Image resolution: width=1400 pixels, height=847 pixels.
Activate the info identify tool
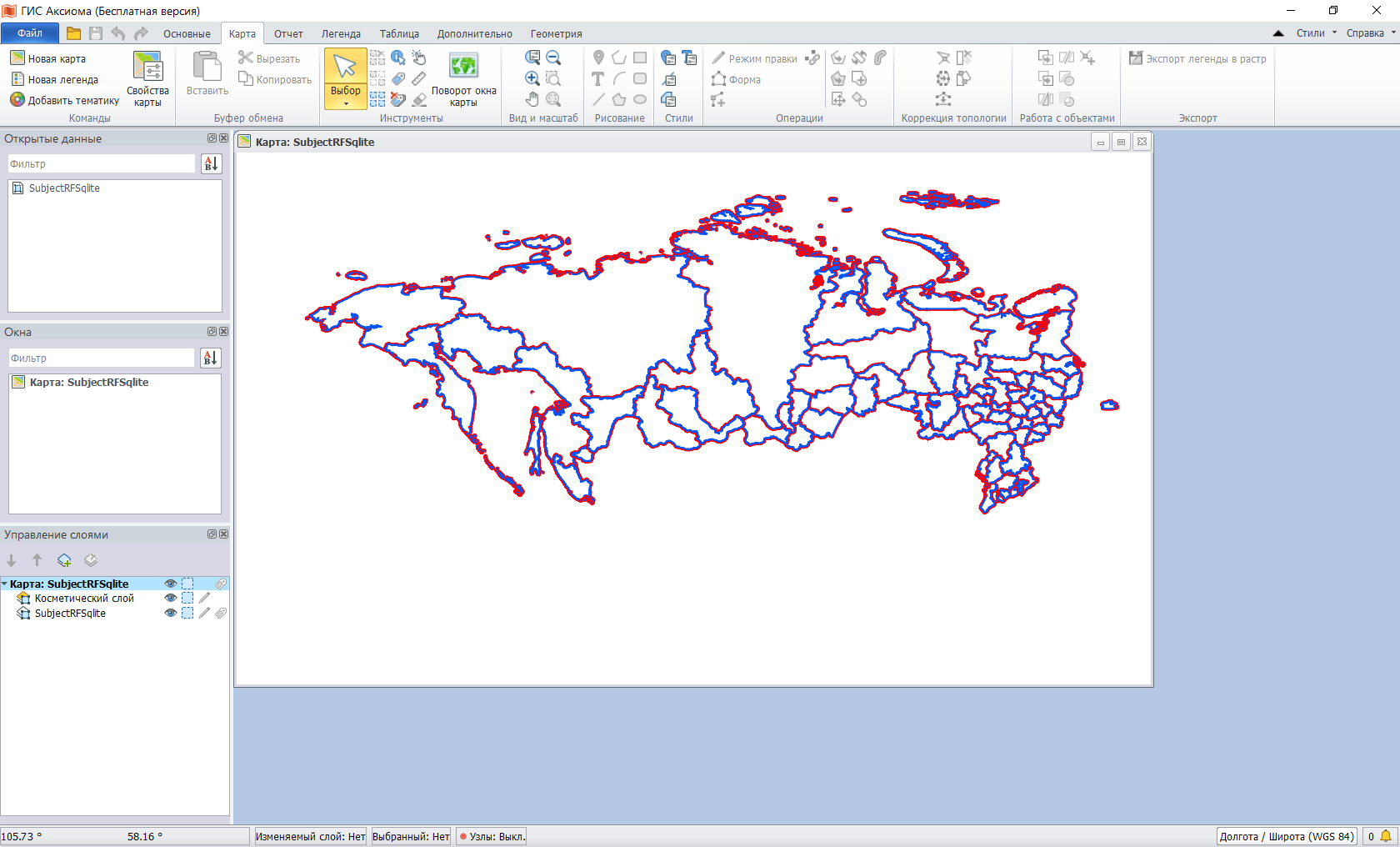(398, 58)
